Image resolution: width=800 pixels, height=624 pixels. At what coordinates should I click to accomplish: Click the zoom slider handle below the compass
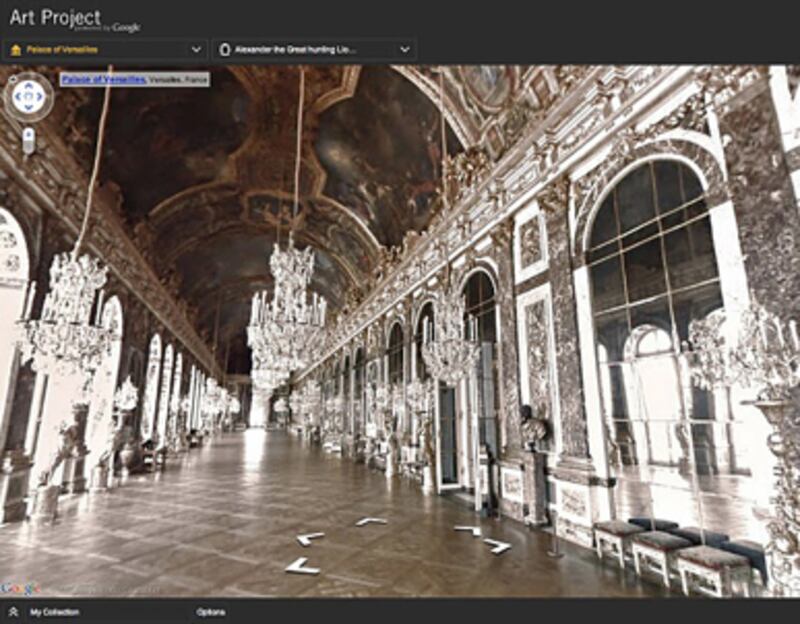[28, 145]
